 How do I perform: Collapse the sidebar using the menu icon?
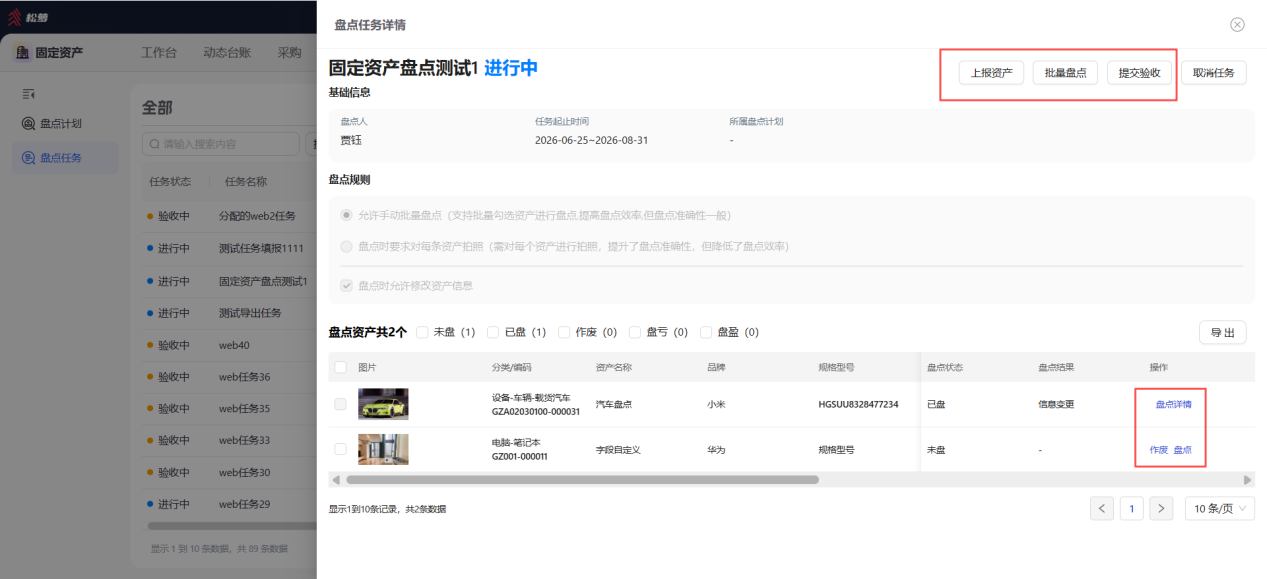[x=29, y=94]
